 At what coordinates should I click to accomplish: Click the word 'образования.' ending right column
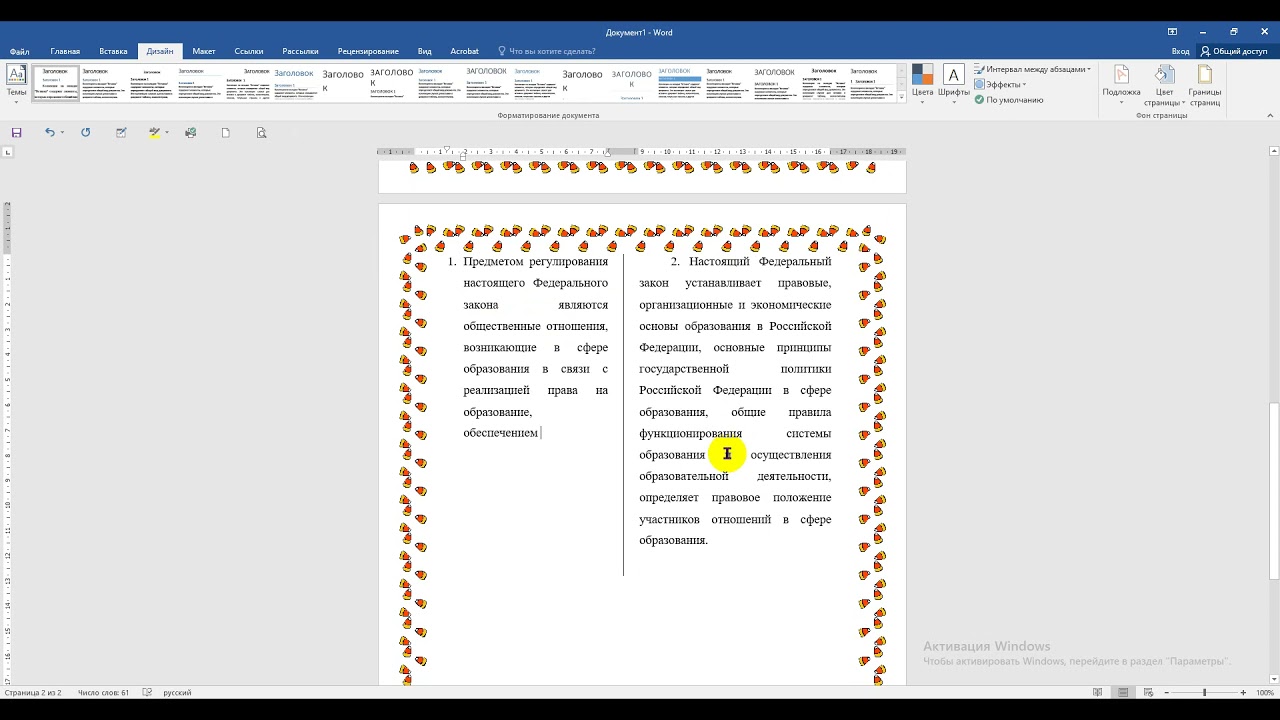[x=673, y=540]
